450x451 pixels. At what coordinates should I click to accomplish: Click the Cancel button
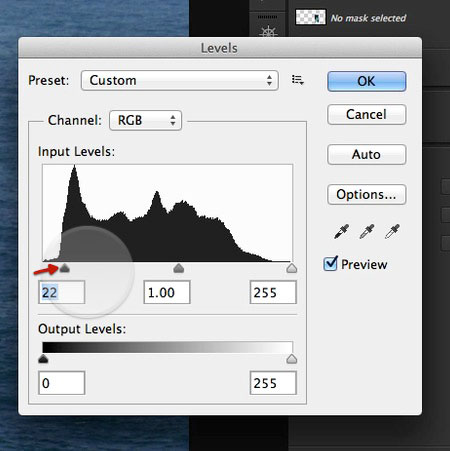click(x=367, y=114)
